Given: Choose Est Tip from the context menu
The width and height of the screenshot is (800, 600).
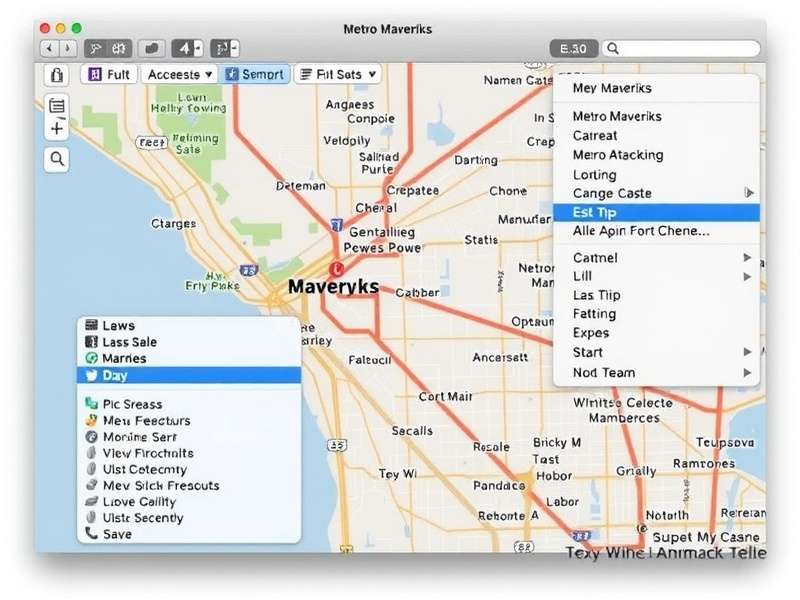Looking at the screenshot, I should [x=656, y=212].
